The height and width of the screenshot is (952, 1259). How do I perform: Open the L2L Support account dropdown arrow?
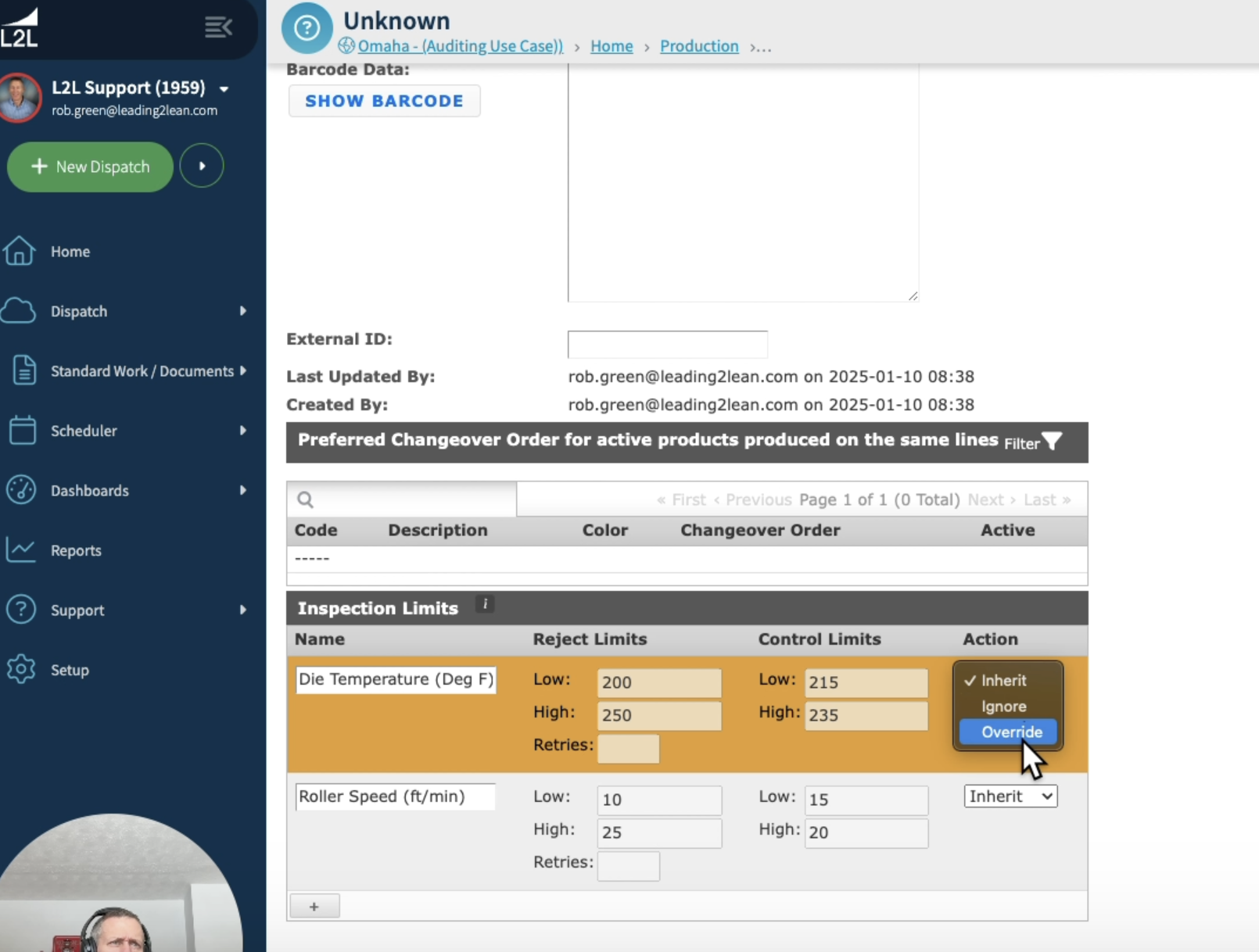(x=224, y=89)
